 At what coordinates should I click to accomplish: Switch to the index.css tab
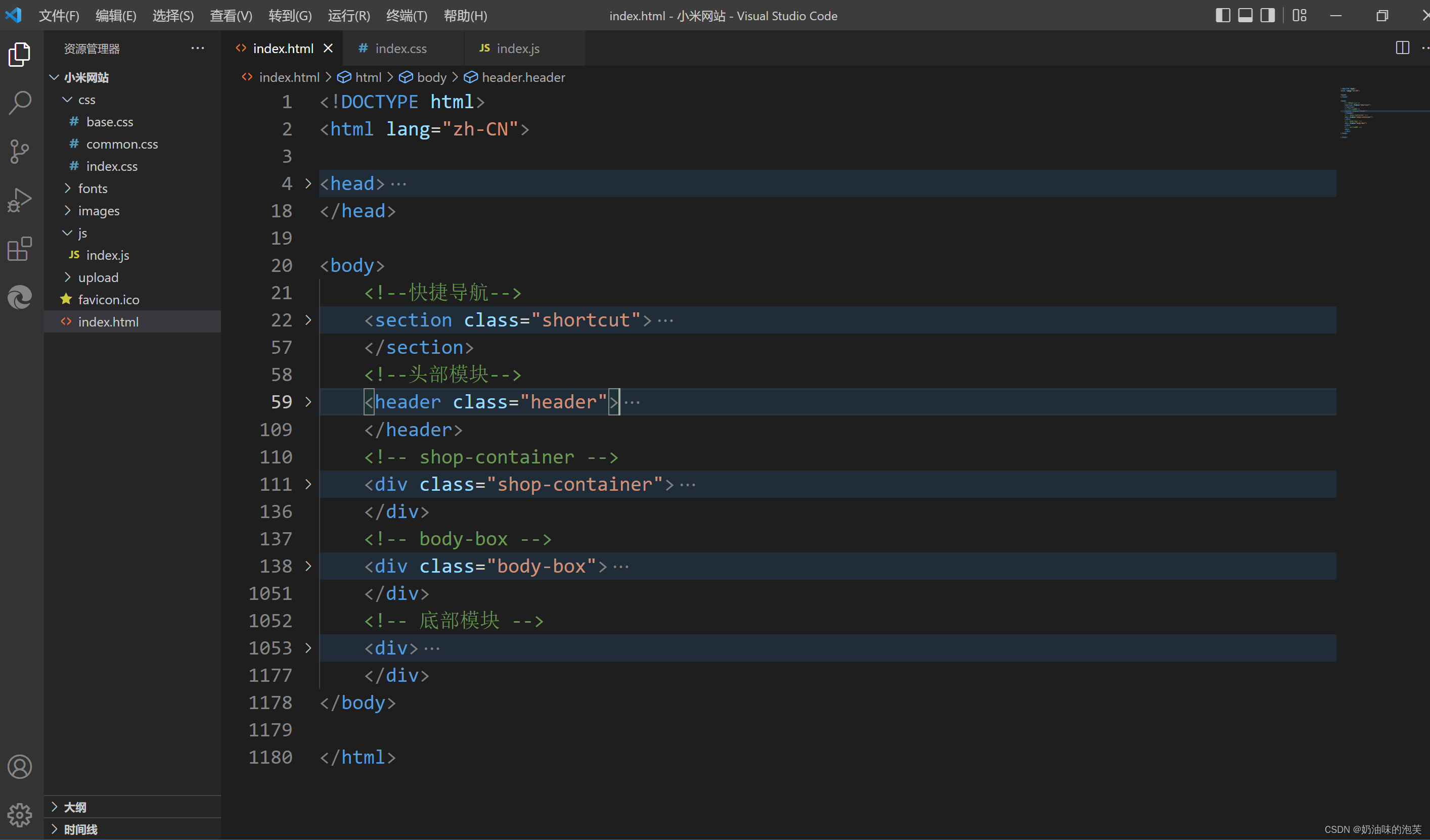pos(400,49)
